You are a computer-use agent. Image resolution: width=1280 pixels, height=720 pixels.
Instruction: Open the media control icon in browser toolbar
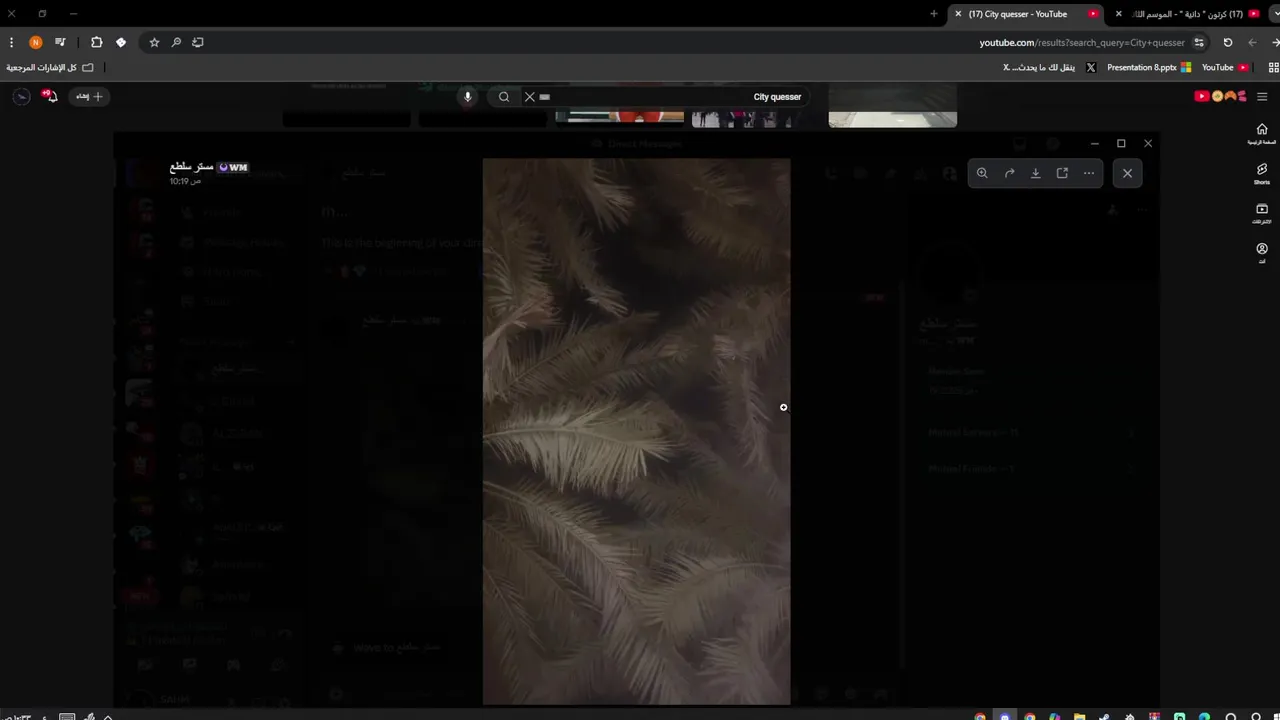click(x=60, y=43)
